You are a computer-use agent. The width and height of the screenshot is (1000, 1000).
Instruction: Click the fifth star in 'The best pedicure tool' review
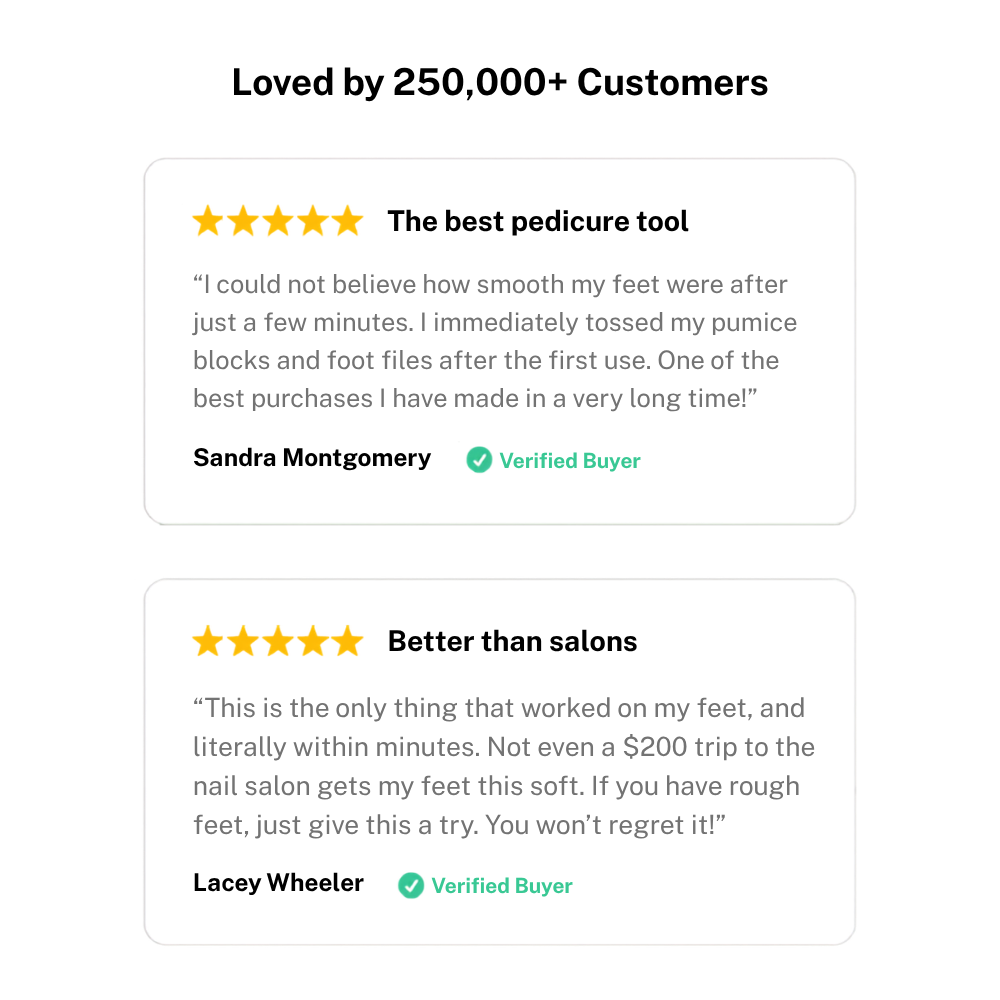(x=348, y=221)
